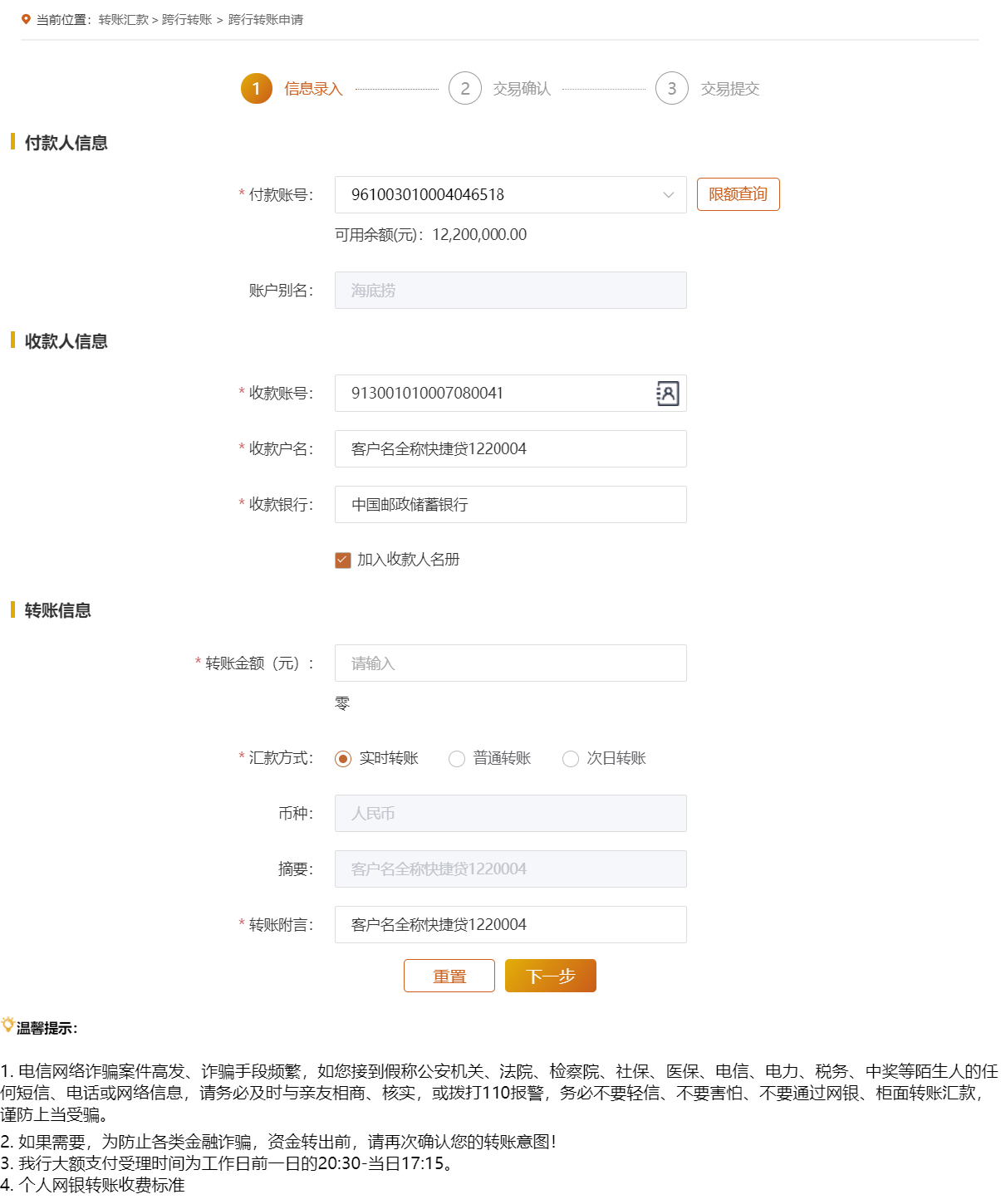
Task: Uncheck 加入收款人名册
Action: coord(342,560)
